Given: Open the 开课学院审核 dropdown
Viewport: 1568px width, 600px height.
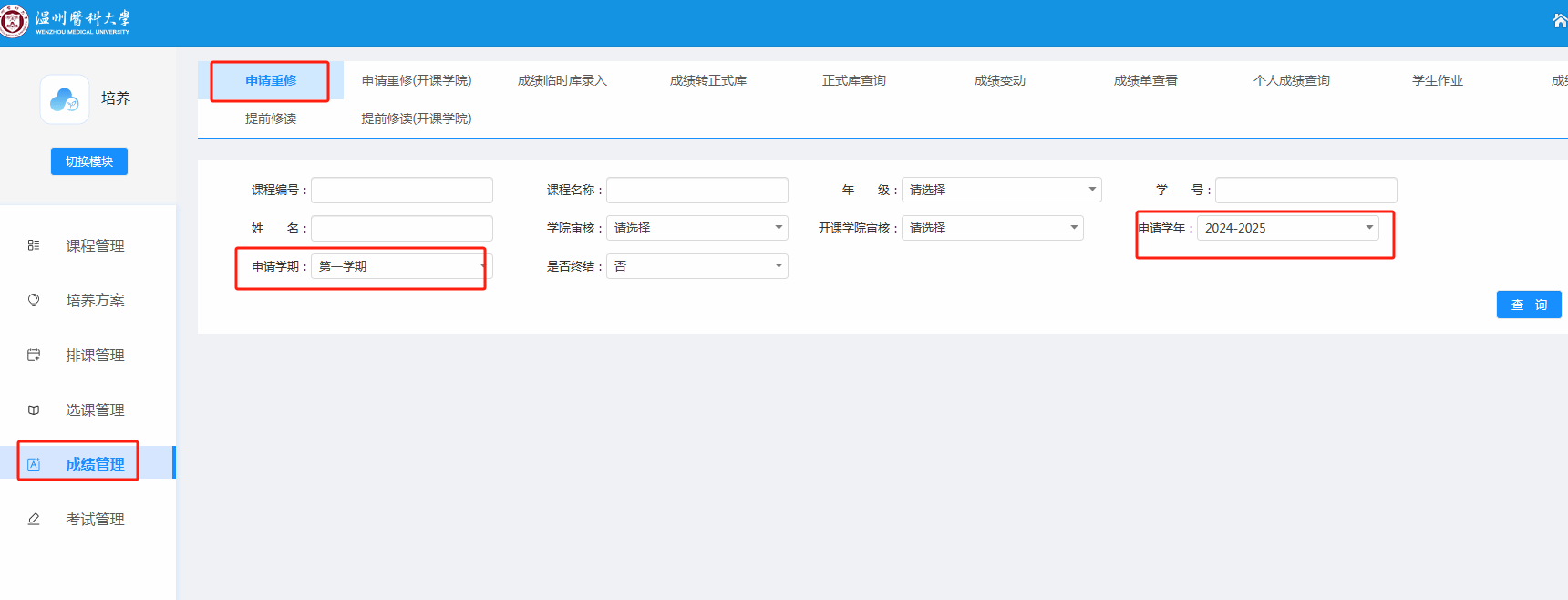Looking at the screenshot, I should tap(992, 228).
